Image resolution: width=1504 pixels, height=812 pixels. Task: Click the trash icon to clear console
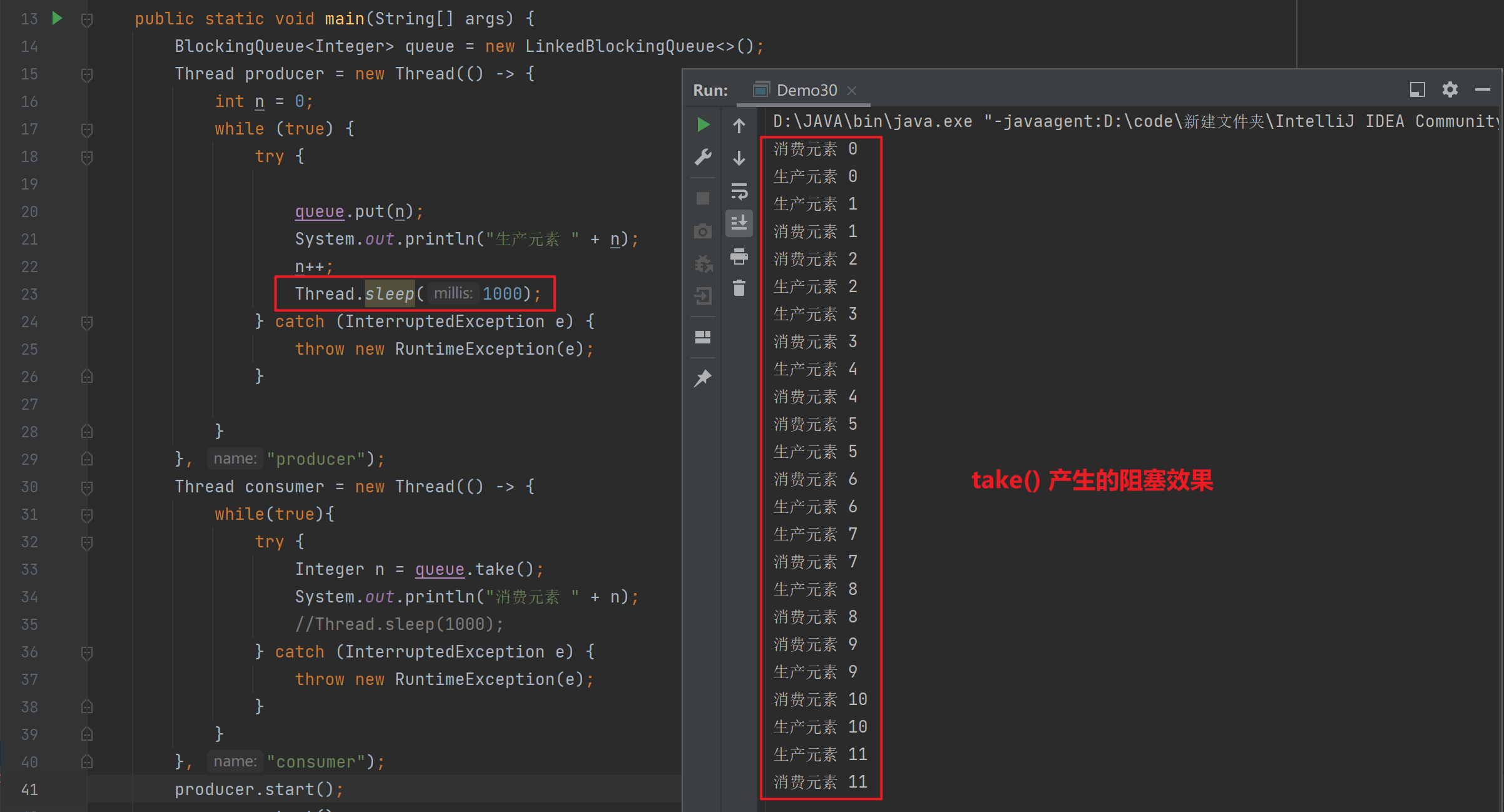(739, 288)
